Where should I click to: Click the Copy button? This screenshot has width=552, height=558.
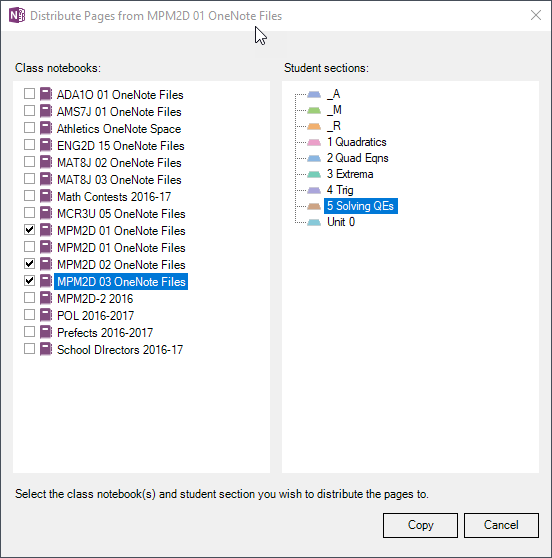[x=420, y=525]
